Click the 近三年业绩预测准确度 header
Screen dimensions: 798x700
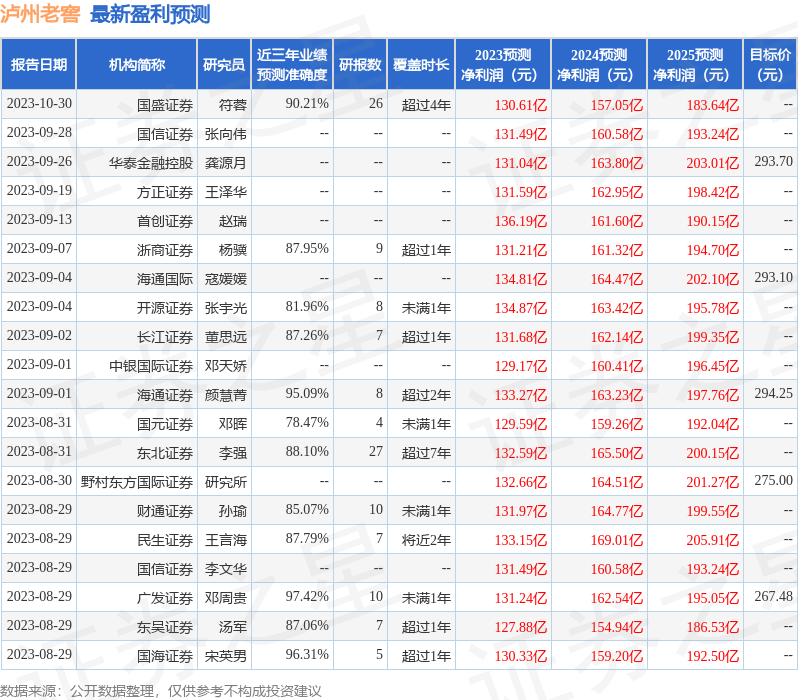pyautogui.click(x=292, y=65)
